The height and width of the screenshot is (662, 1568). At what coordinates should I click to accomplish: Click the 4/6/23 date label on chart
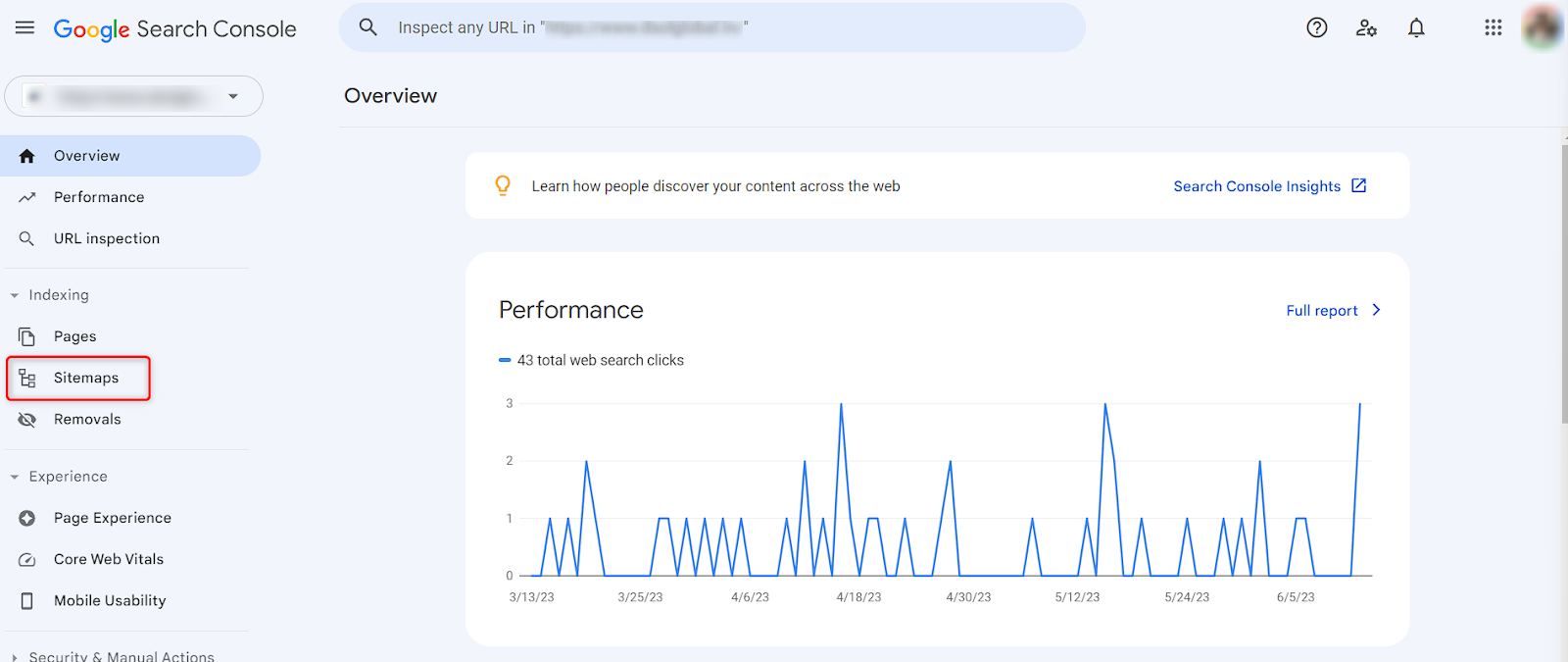click(x=750, y=597)
